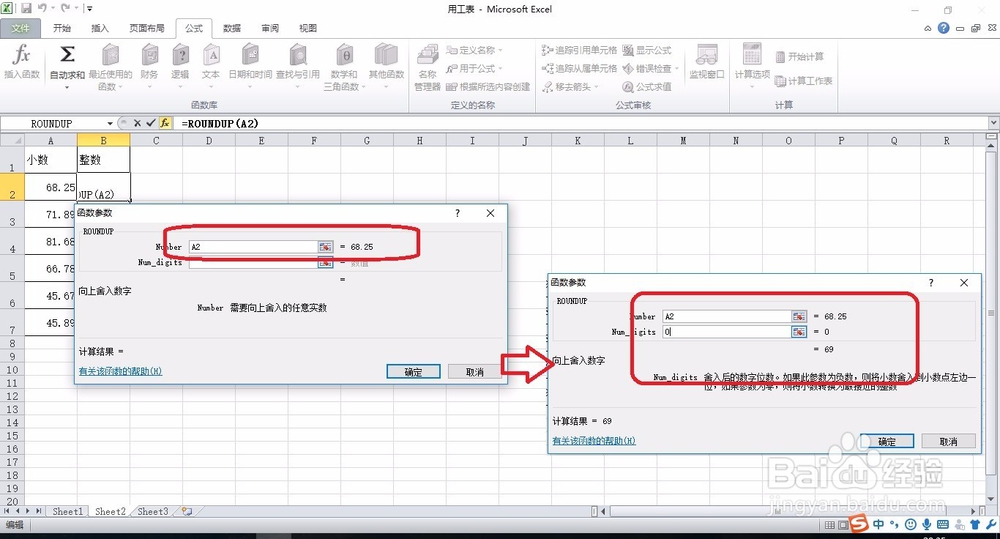Click the formula bar Cancel X icon
Viewport: 1000px width, 539px height.
click(x=137, y=123)
